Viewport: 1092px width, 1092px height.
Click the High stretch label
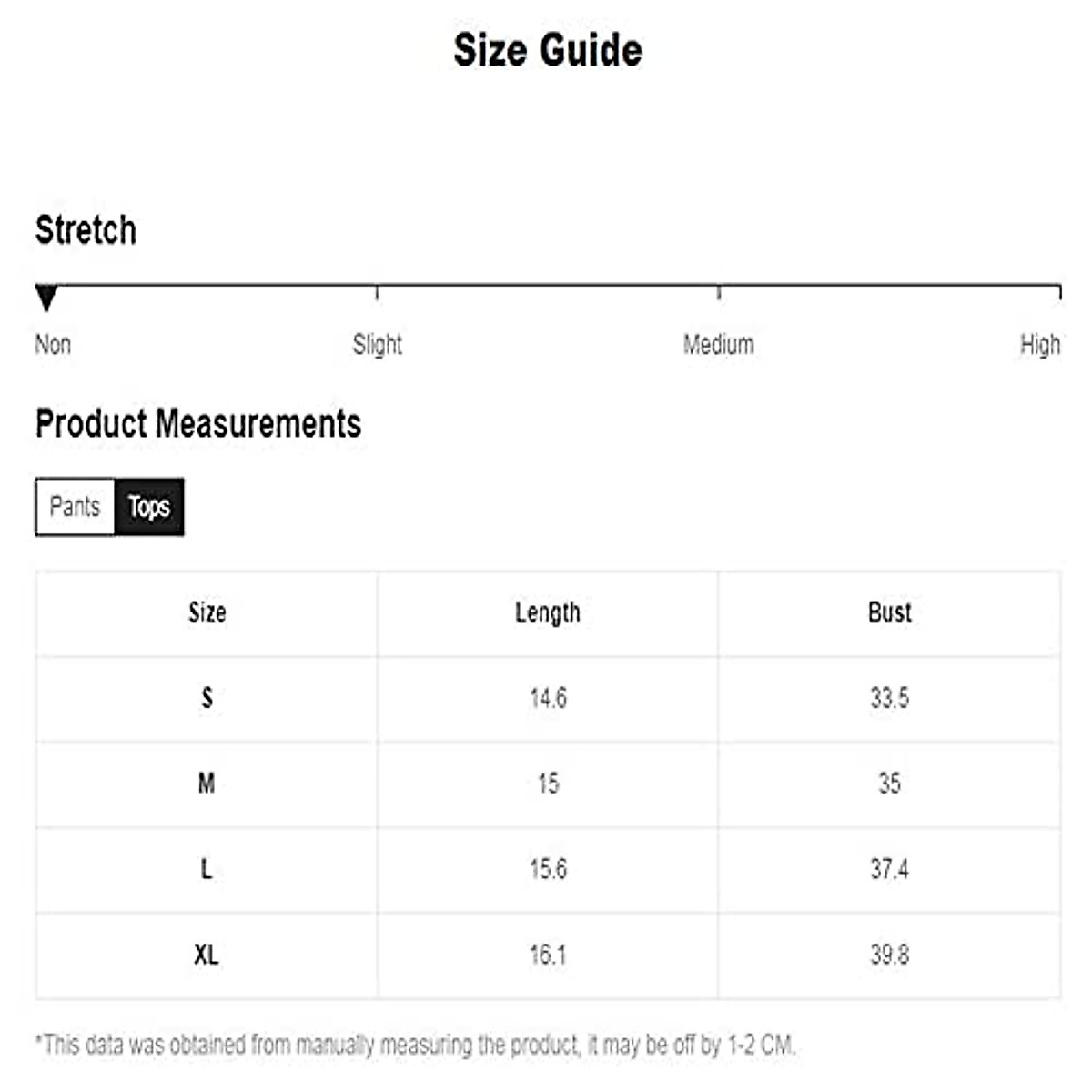[1039, 345]
